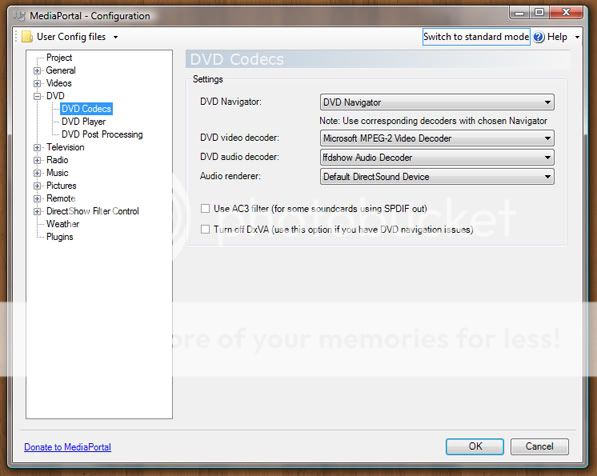Open the Audio renderer dropdown
This screenshot has height=476, width=597.
pos(437,177)
